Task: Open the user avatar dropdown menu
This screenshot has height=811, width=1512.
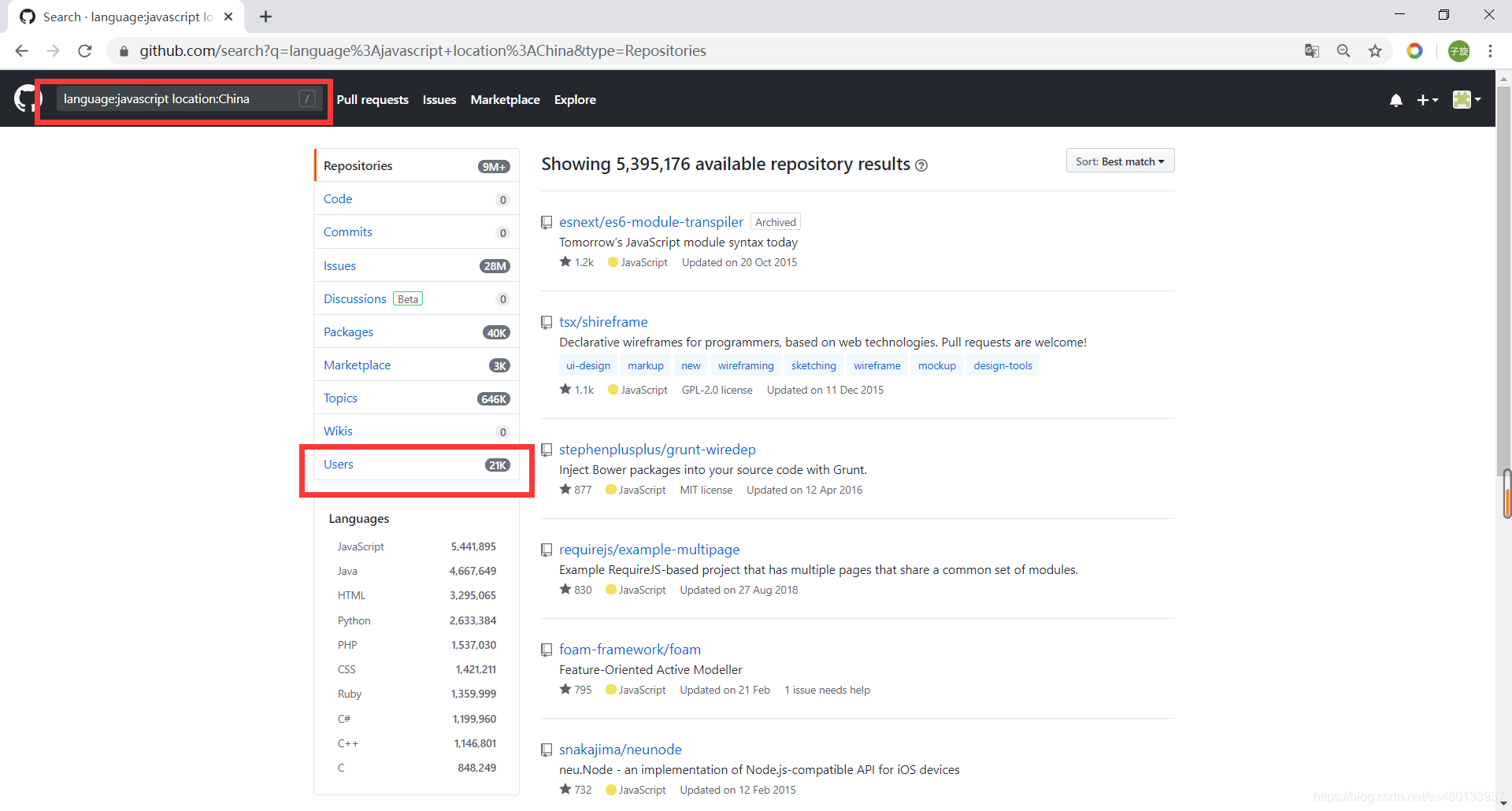Action: [x=1466, y=99]
